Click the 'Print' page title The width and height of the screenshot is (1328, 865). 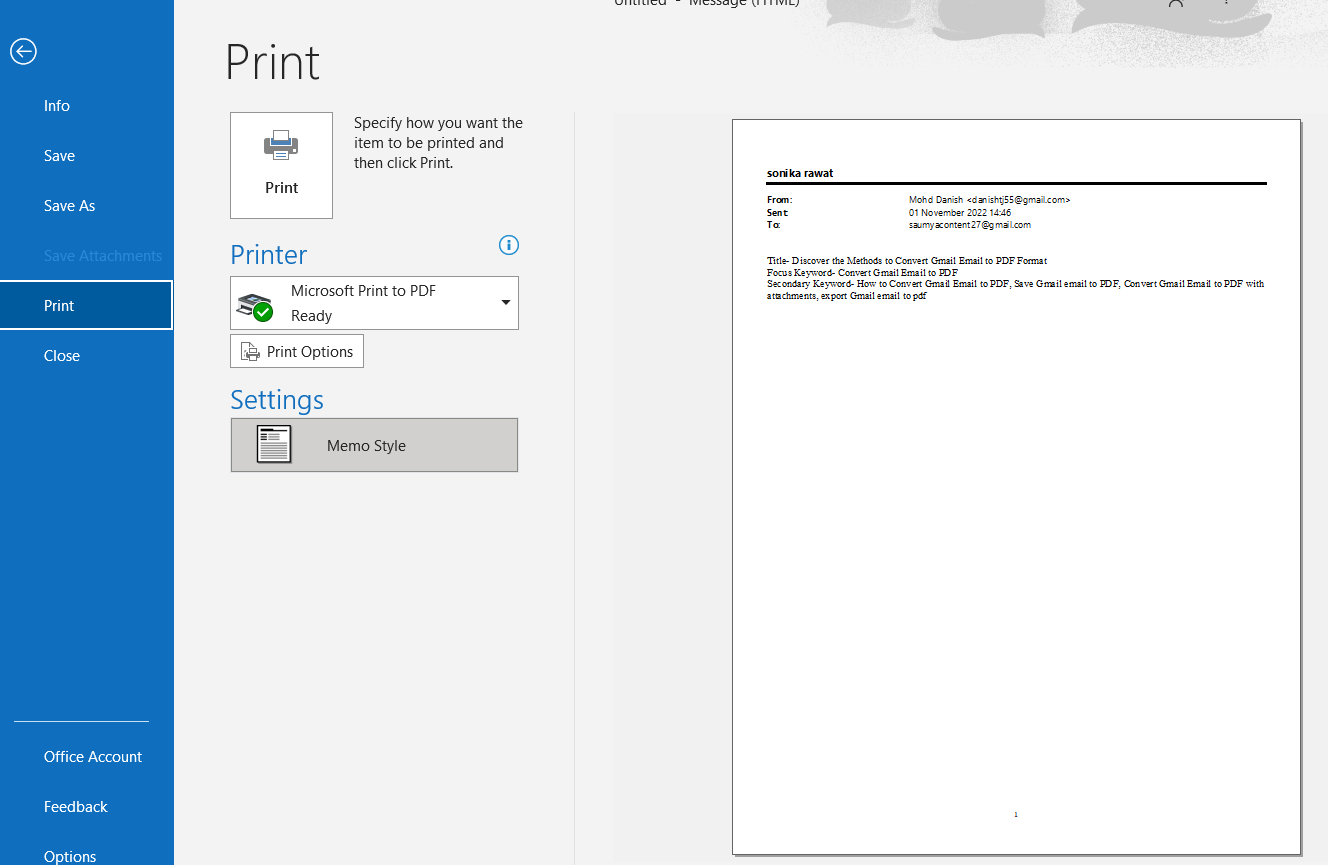pos(273,62)
